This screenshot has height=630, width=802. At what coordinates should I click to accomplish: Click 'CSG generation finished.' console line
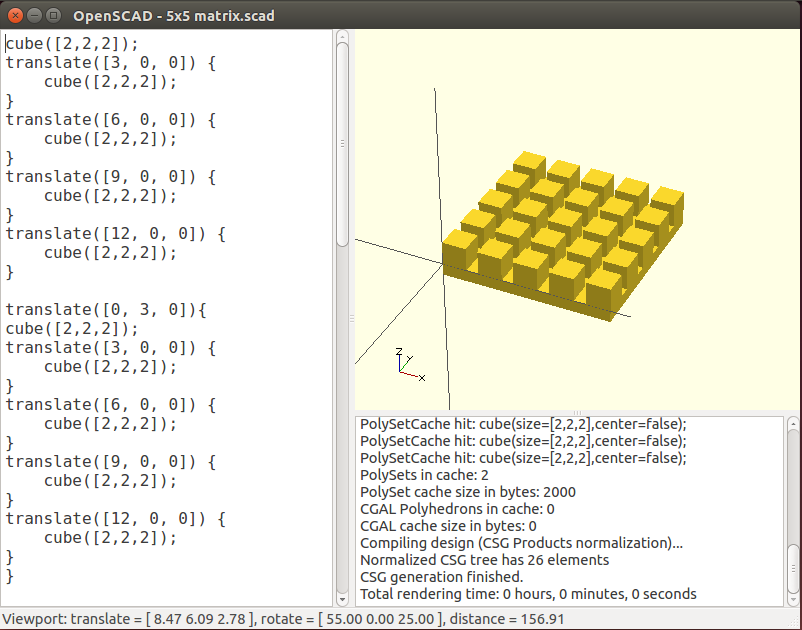441,577
